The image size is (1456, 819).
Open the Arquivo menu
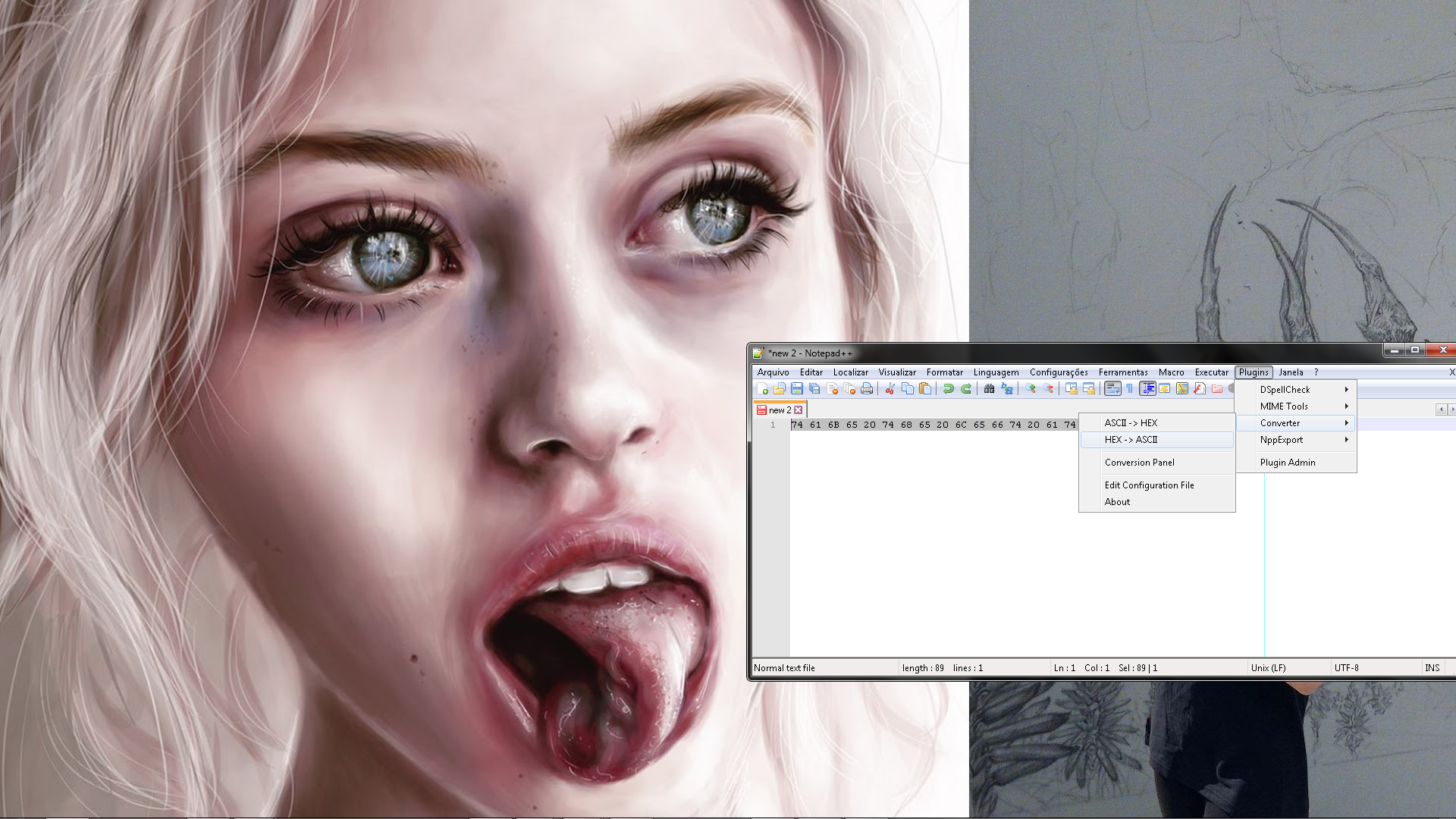[x=773, y=372]
